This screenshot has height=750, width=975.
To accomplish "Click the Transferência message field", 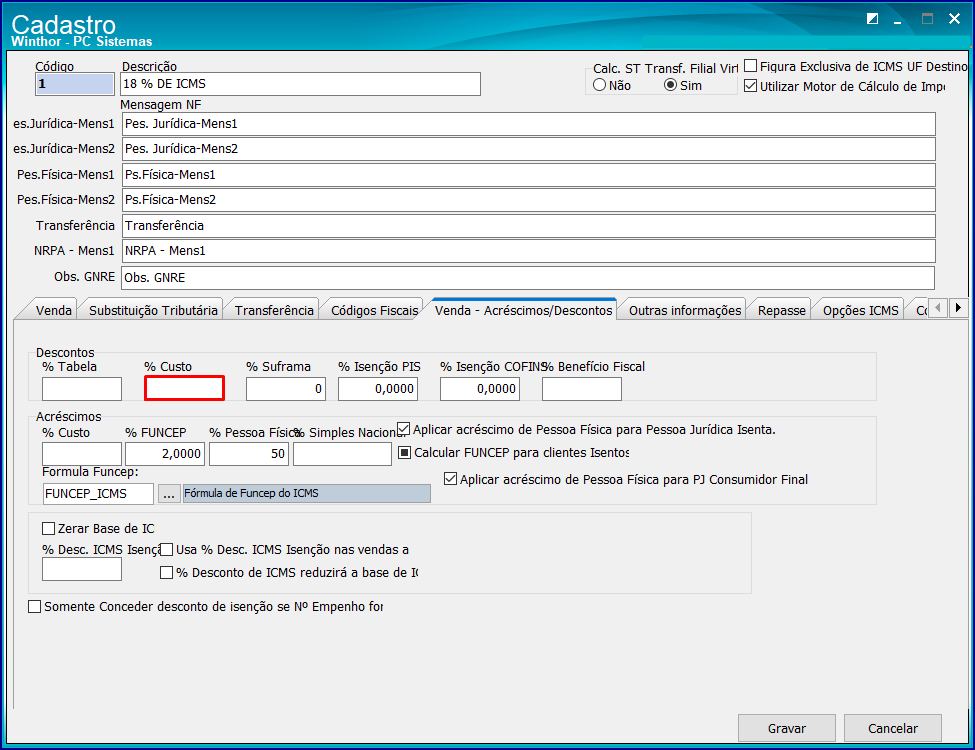I will 529,226.
